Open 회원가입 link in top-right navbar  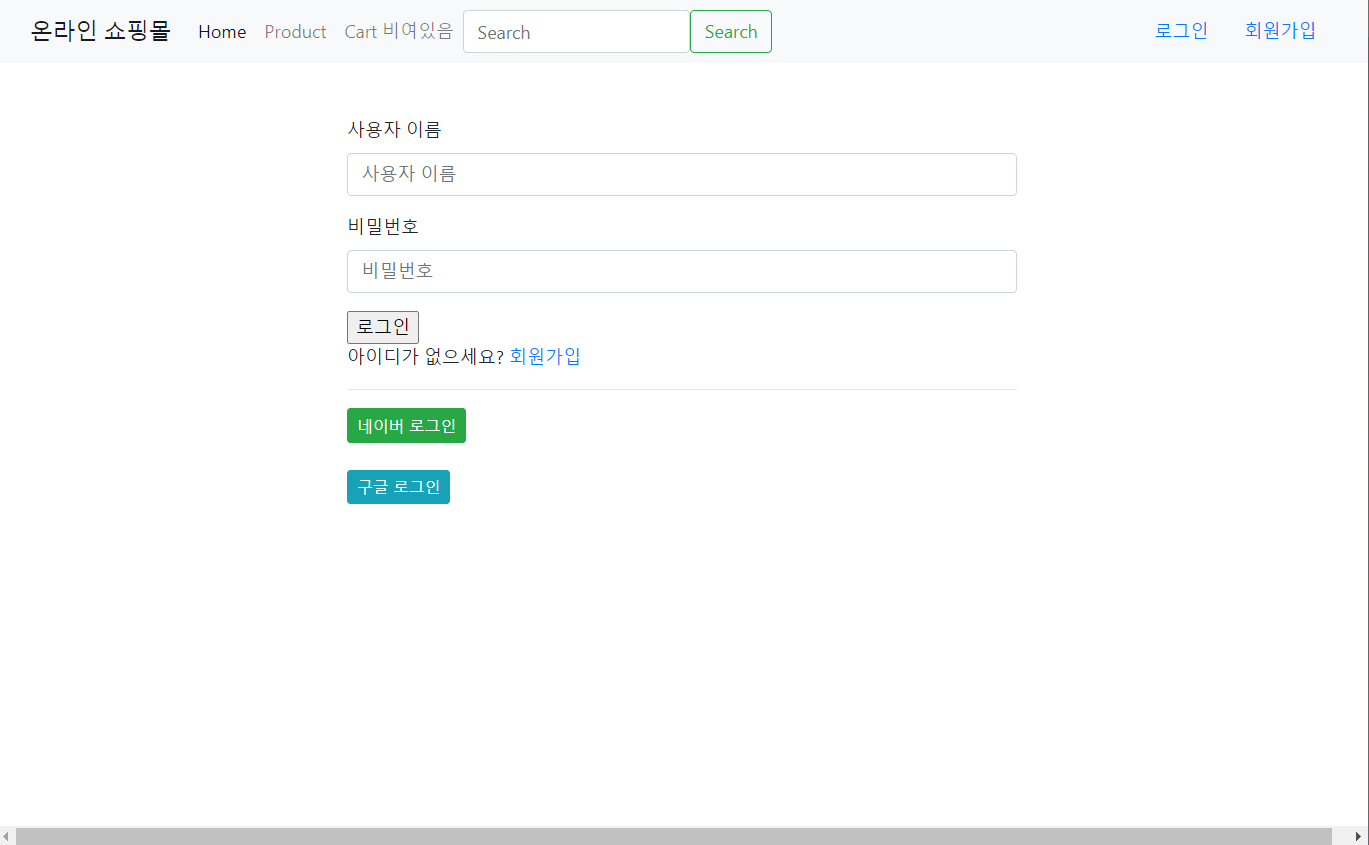(1280, 31)
